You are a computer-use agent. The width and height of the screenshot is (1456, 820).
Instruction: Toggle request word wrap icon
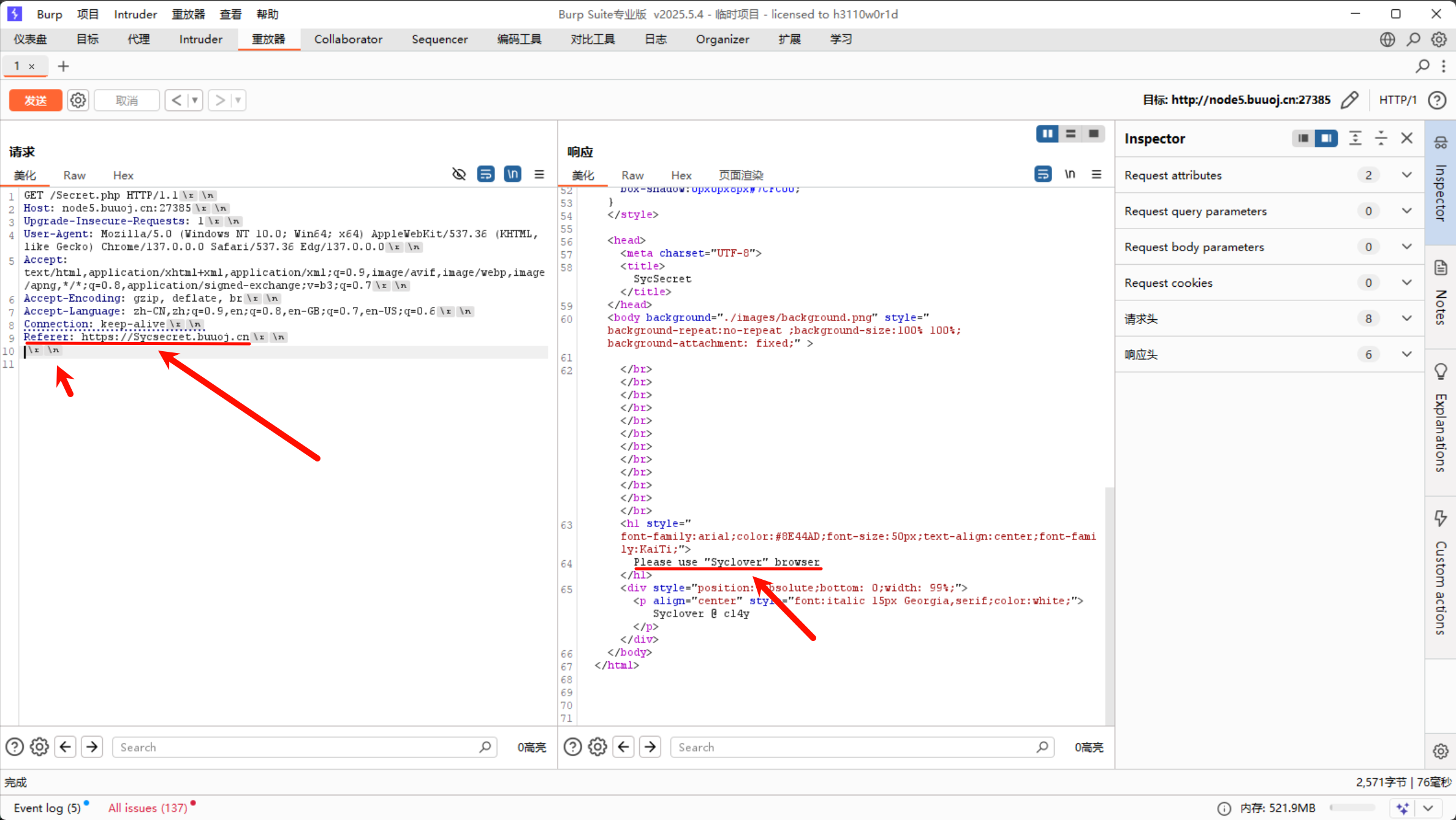(485, 175)
